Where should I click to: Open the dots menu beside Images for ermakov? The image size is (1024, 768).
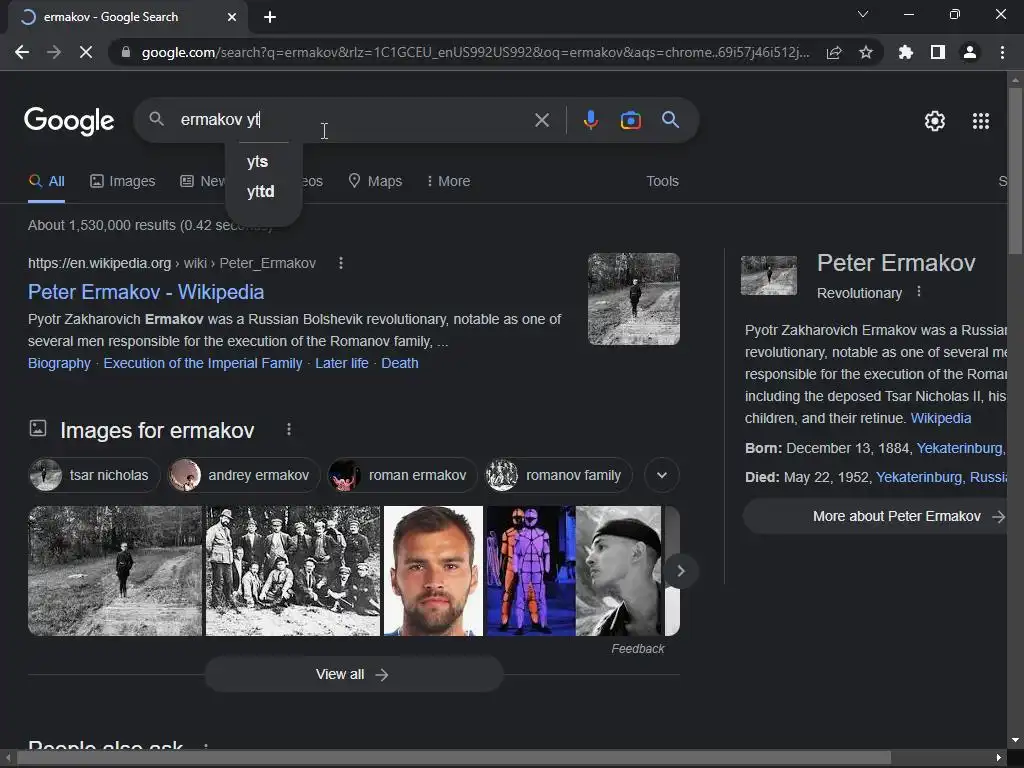coord(289,429)
